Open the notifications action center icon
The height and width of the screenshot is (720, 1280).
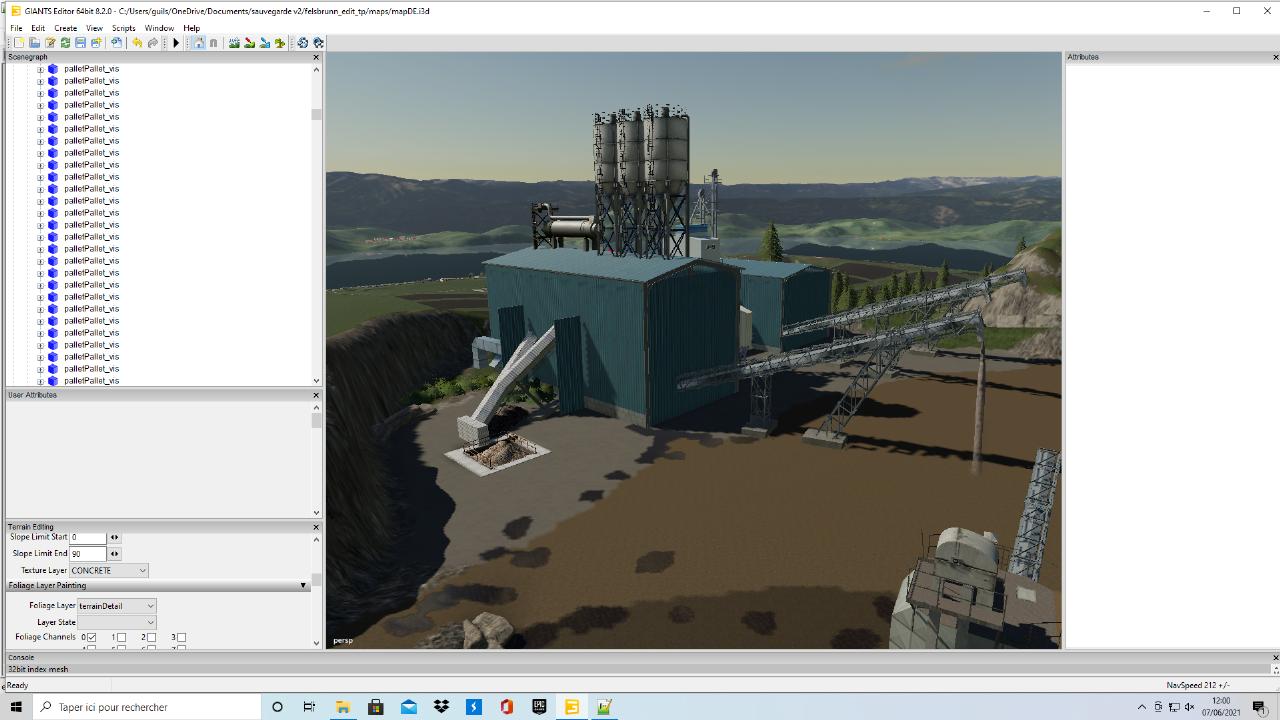click(x=1260, y=707)
